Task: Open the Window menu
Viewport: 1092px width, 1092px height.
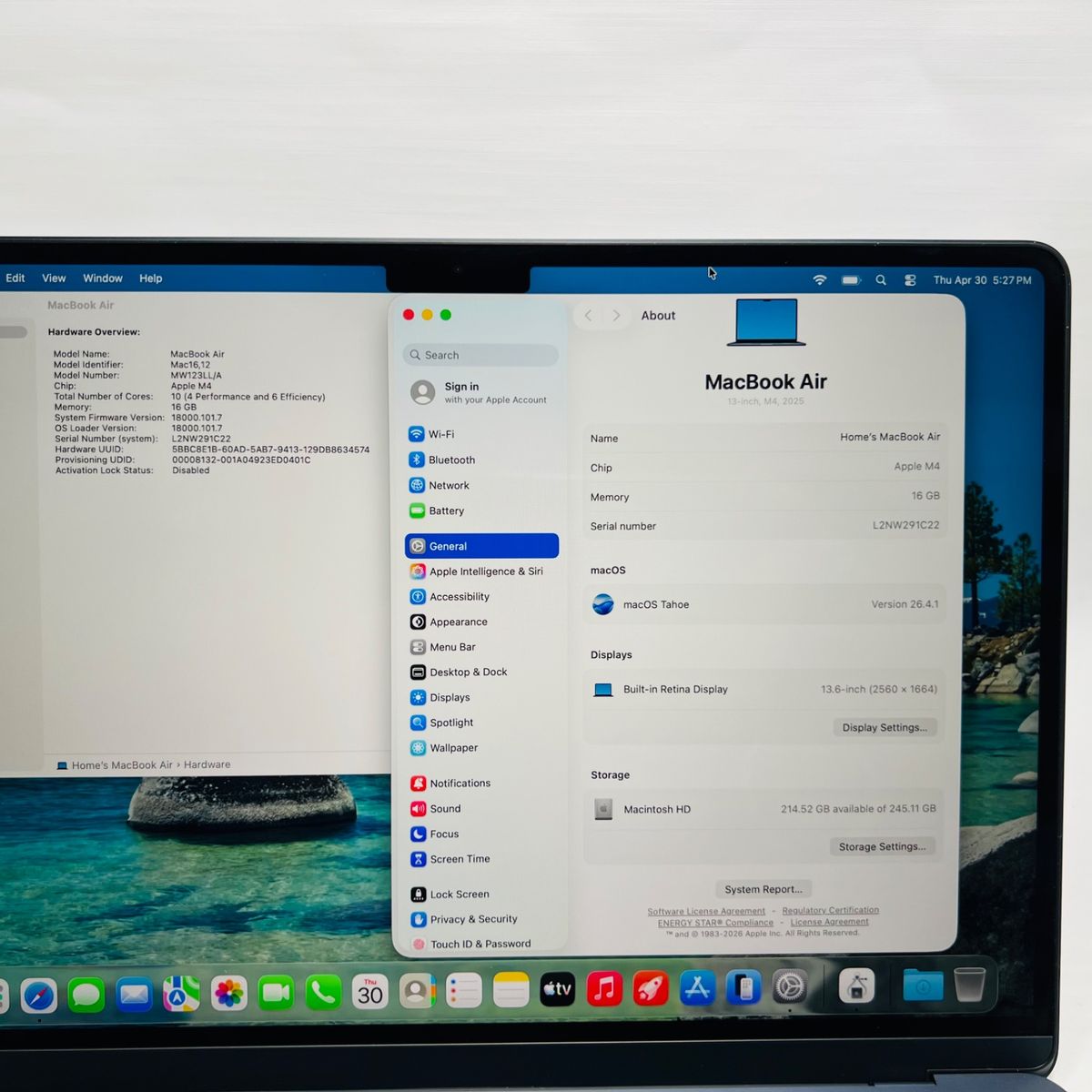Action: (x=103, y=278)
